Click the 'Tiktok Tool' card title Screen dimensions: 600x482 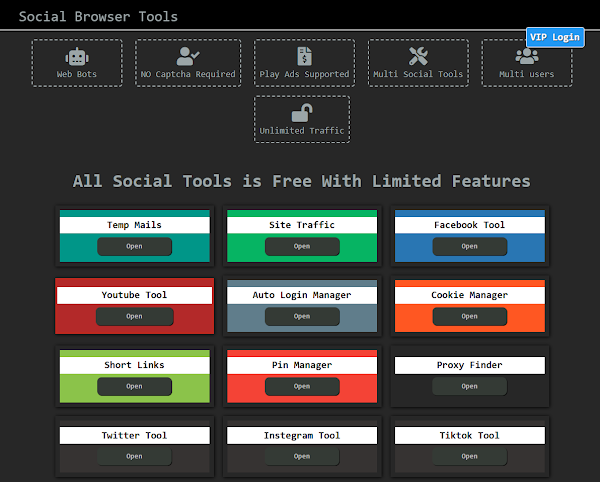click(470, 435)
